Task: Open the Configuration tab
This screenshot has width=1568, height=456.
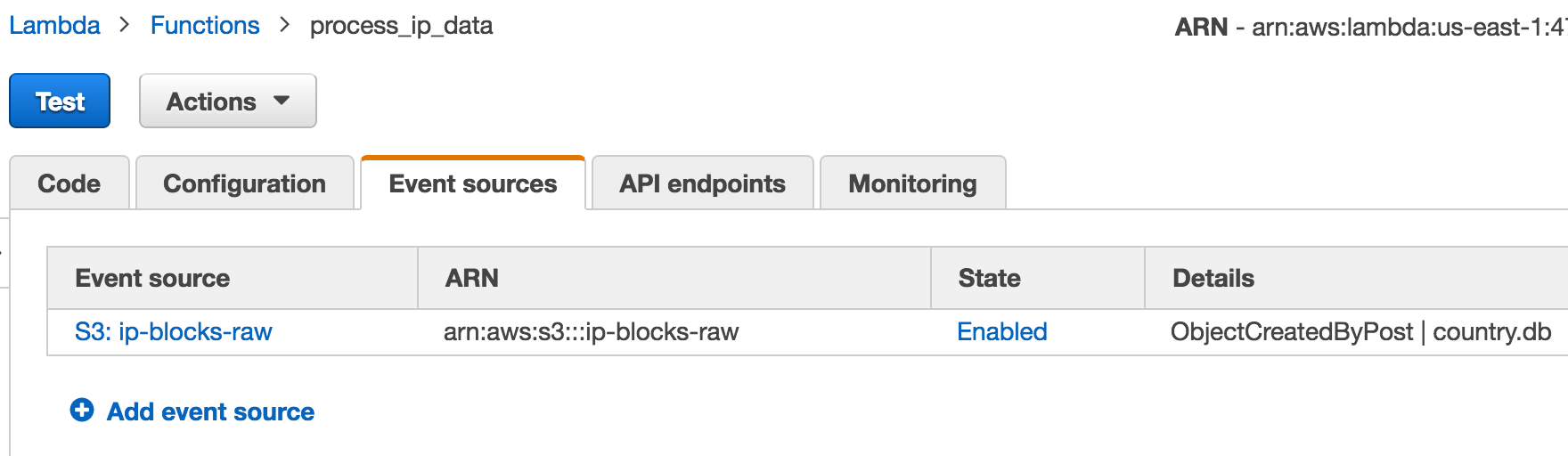Action: 244,183
